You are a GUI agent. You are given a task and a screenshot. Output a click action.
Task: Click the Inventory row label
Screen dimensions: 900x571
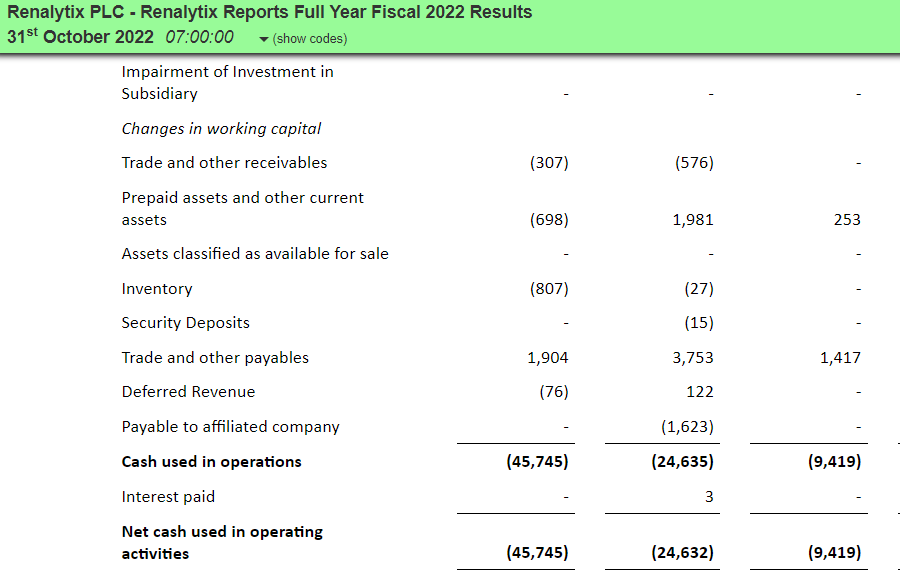point(157,289)
